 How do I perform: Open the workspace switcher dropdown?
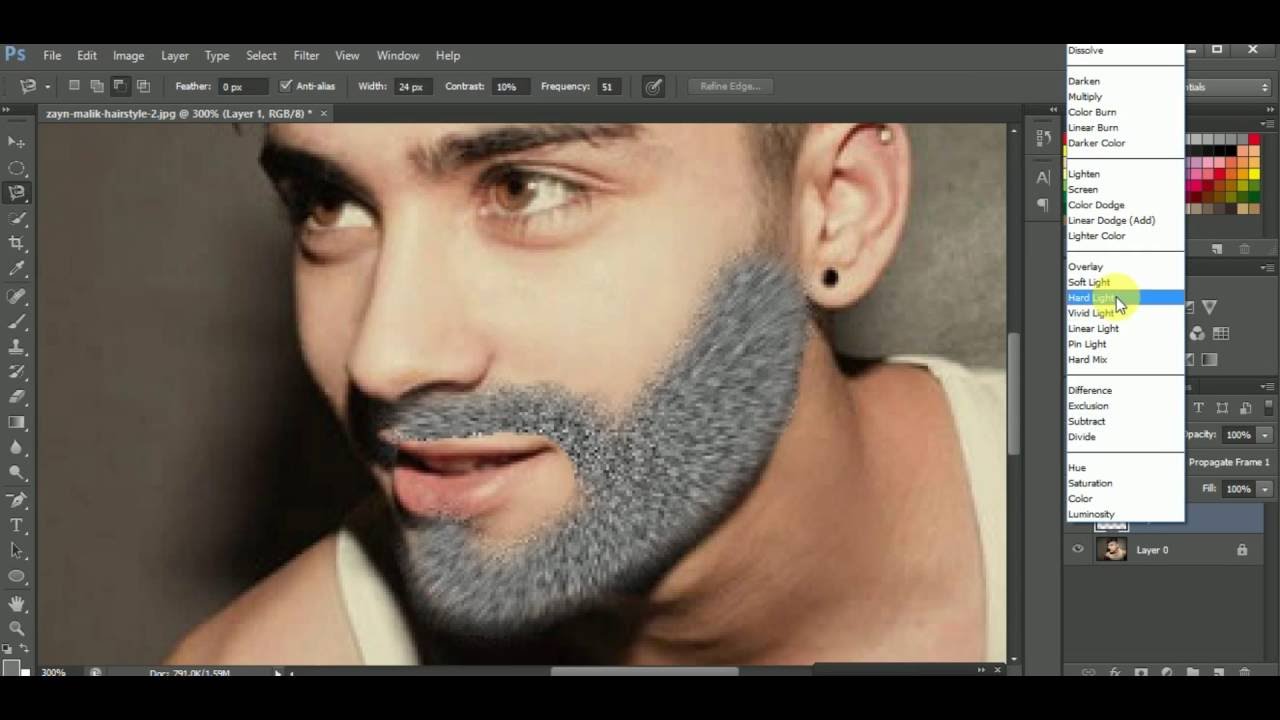pos(1228,87)
